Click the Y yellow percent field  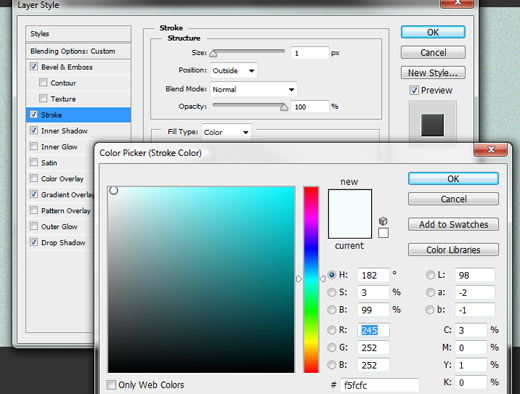471,365
